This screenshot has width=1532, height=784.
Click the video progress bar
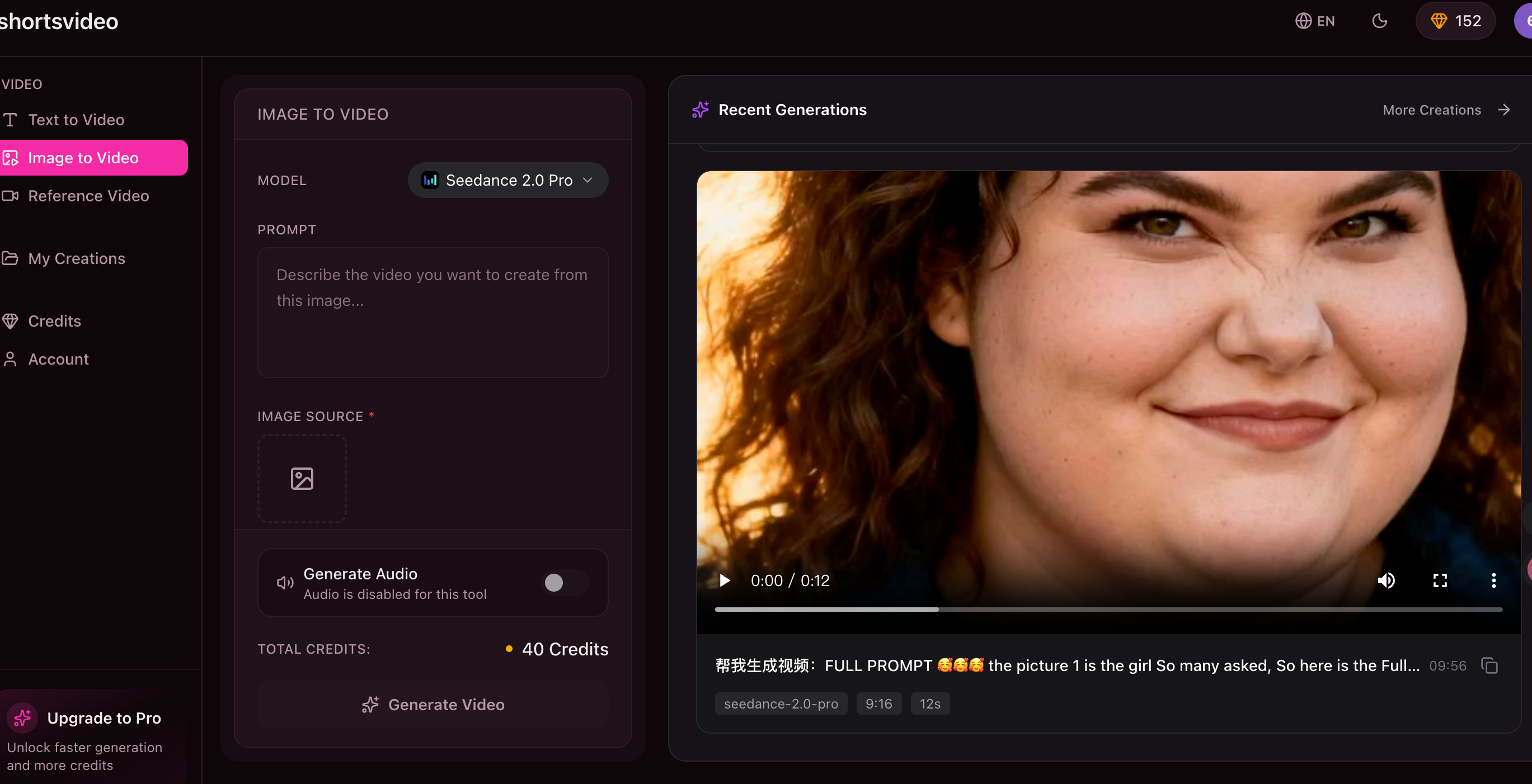pyautogui.click(x=1108, y=609)
